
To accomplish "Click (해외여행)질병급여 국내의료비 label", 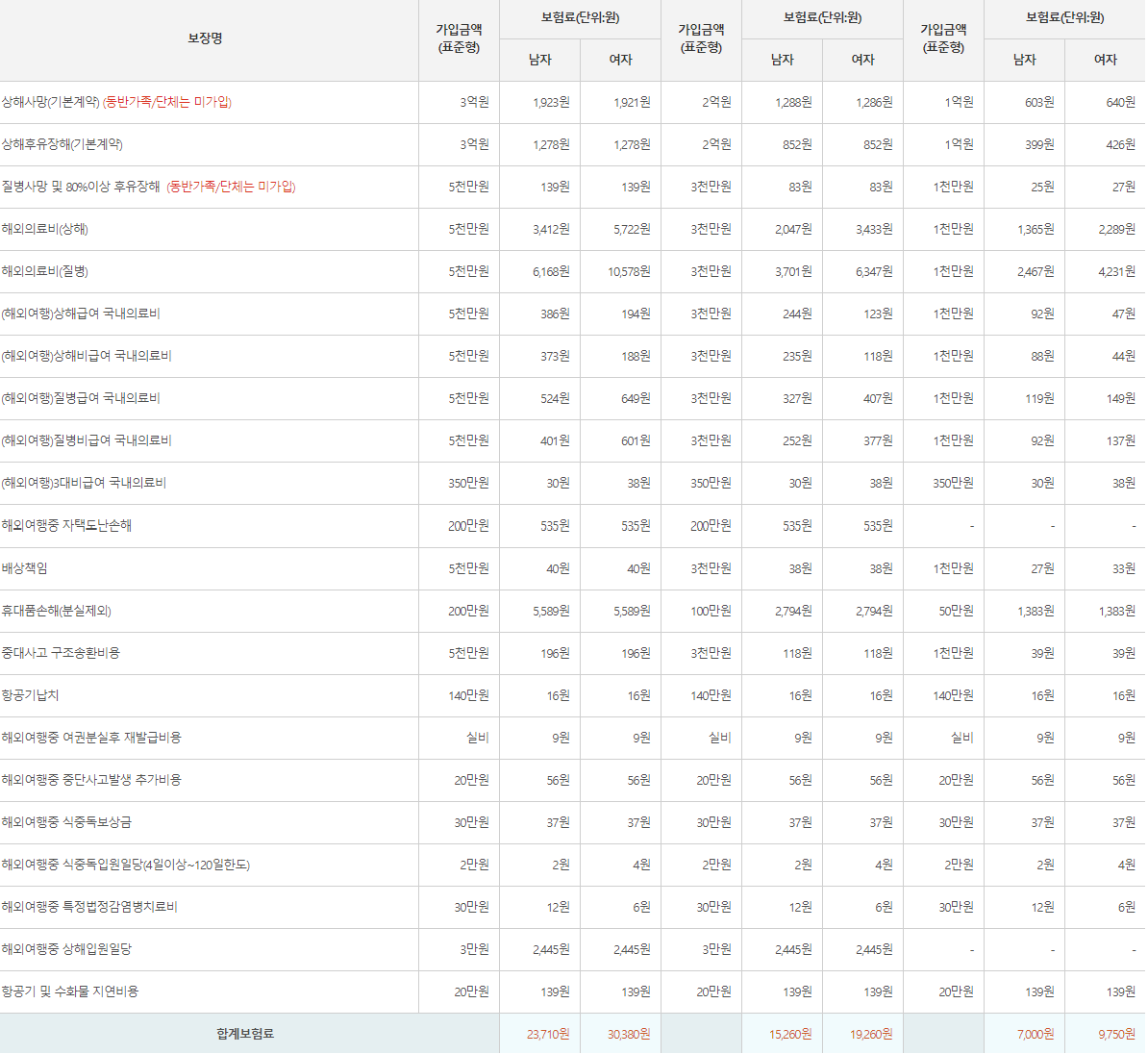I will (81, 399).
